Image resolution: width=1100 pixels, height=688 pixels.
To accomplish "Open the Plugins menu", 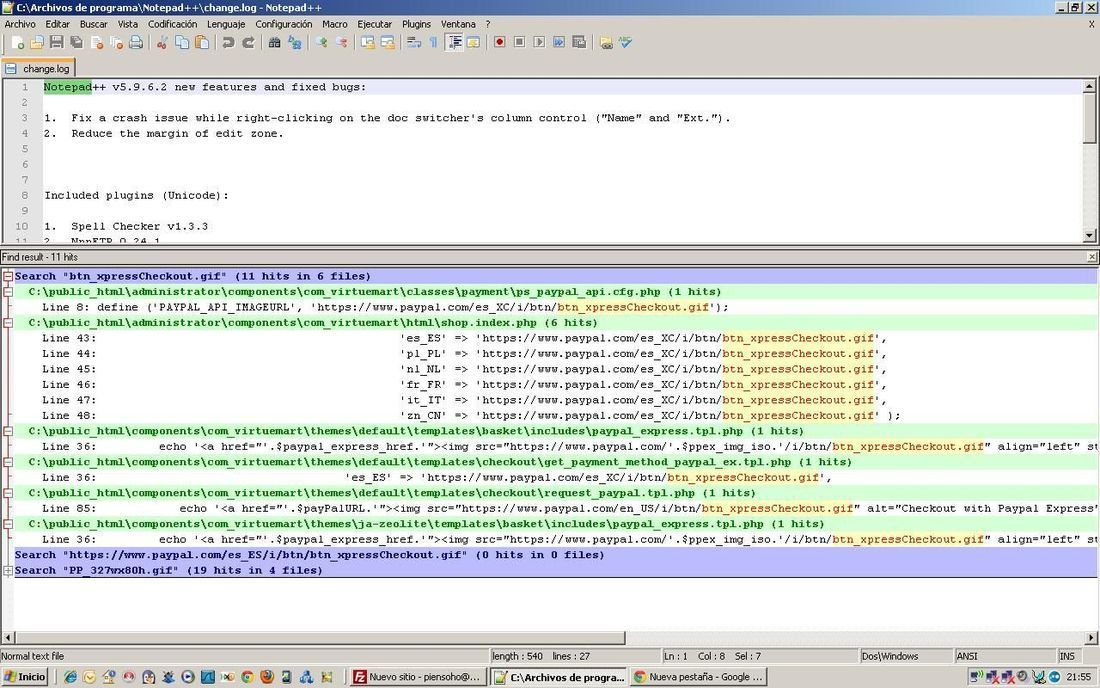I will point(416,24).
